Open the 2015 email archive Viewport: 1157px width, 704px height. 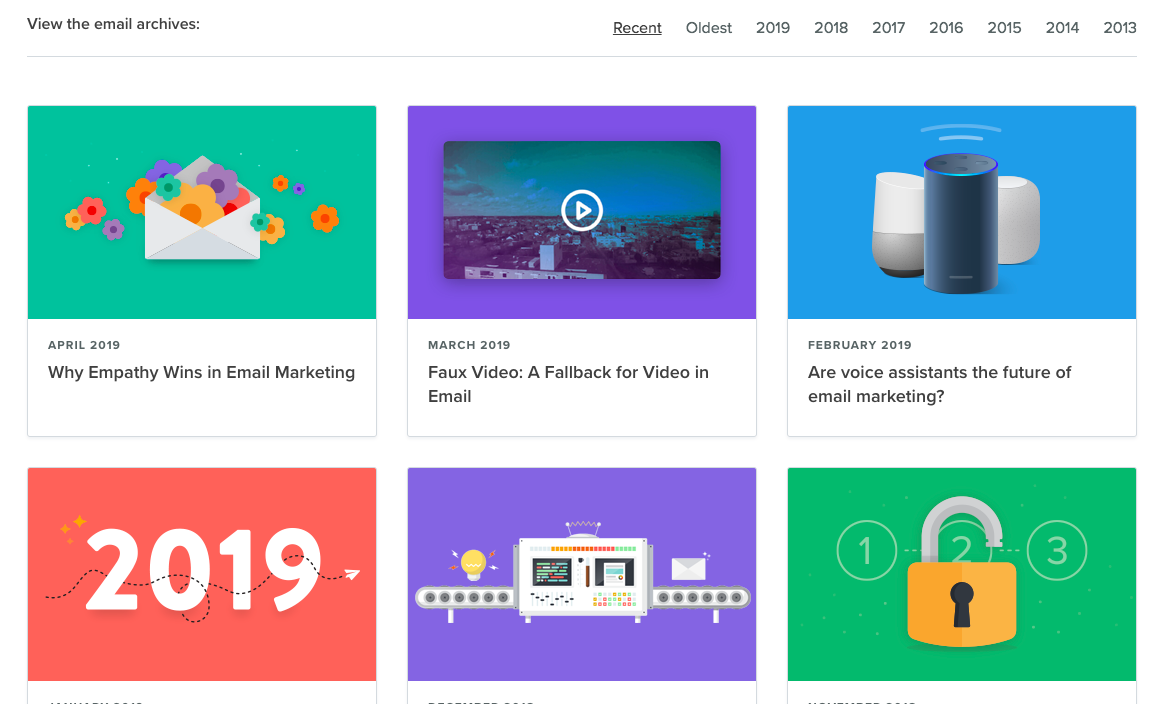[1004, 28]
